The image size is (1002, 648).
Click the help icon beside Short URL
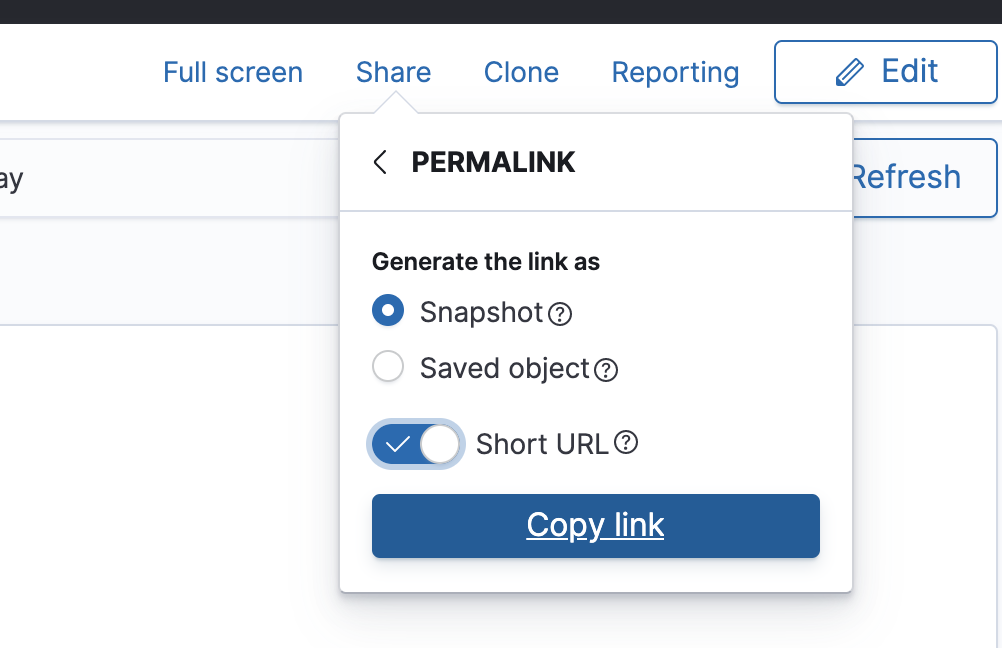(x=626, y=443)
